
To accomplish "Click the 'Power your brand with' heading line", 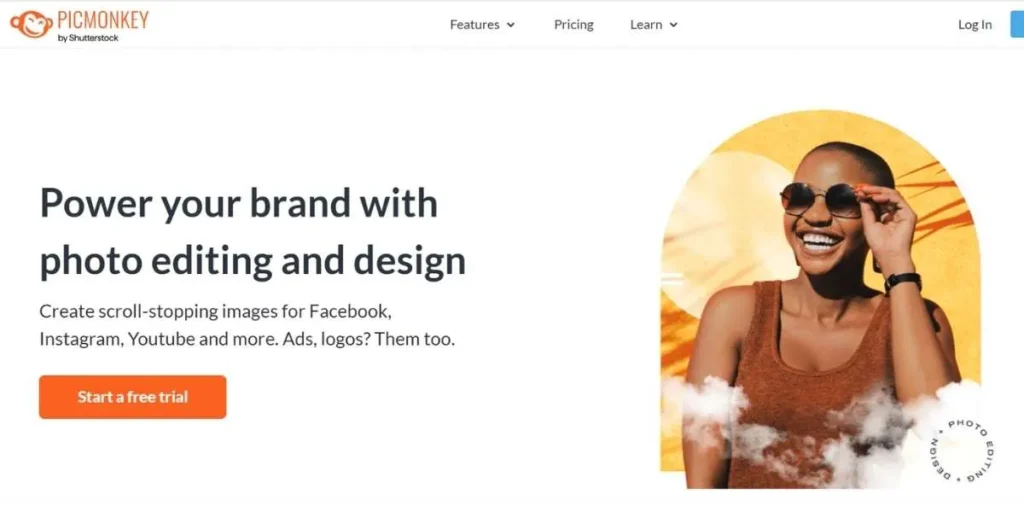I will (x=238, y=202).
